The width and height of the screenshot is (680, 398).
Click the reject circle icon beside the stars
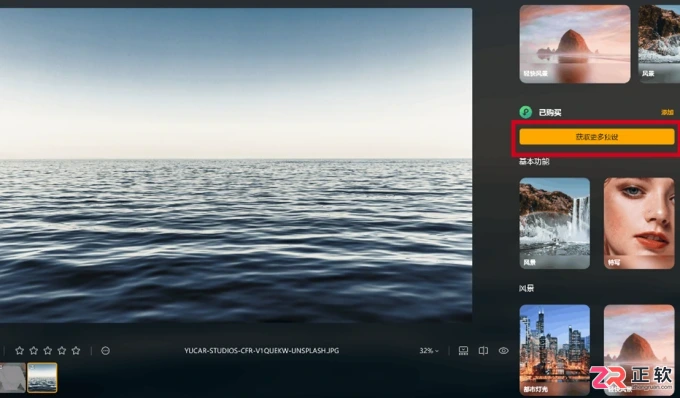coord(105,350)
